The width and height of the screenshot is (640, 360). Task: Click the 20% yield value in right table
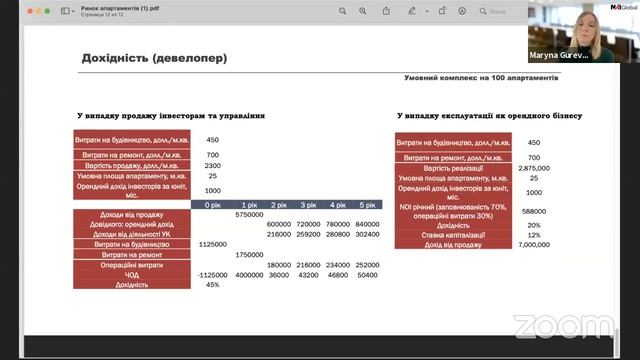coord(534,225)
